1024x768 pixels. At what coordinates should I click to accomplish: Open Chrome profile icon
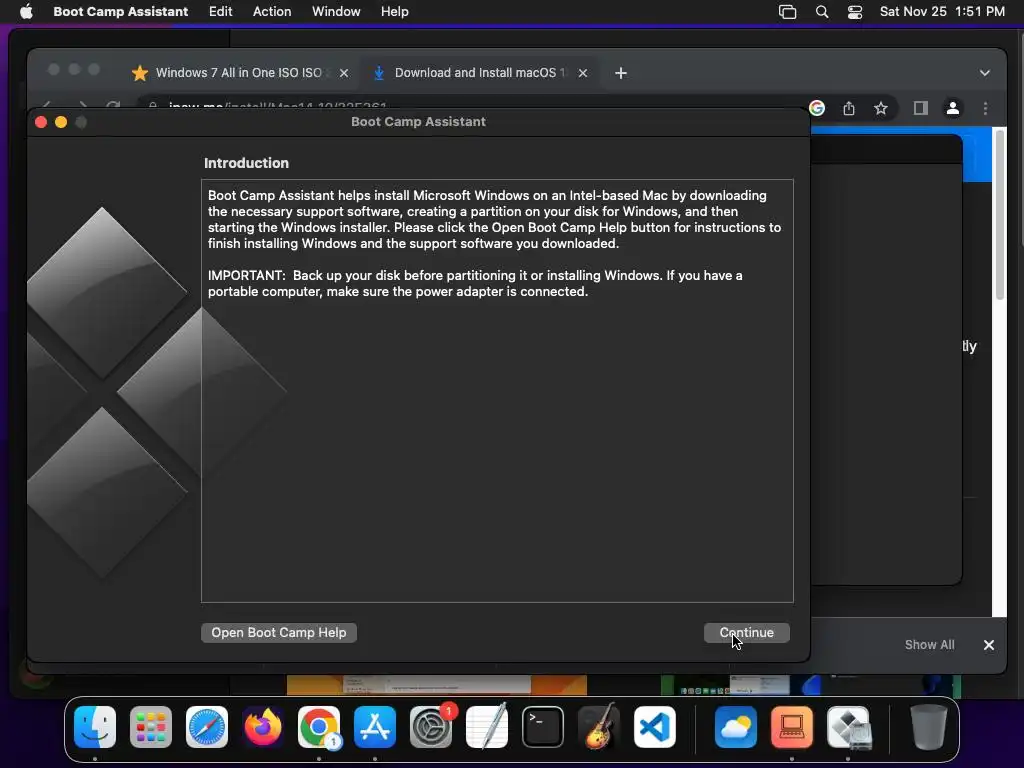click(x=953, y=108)
